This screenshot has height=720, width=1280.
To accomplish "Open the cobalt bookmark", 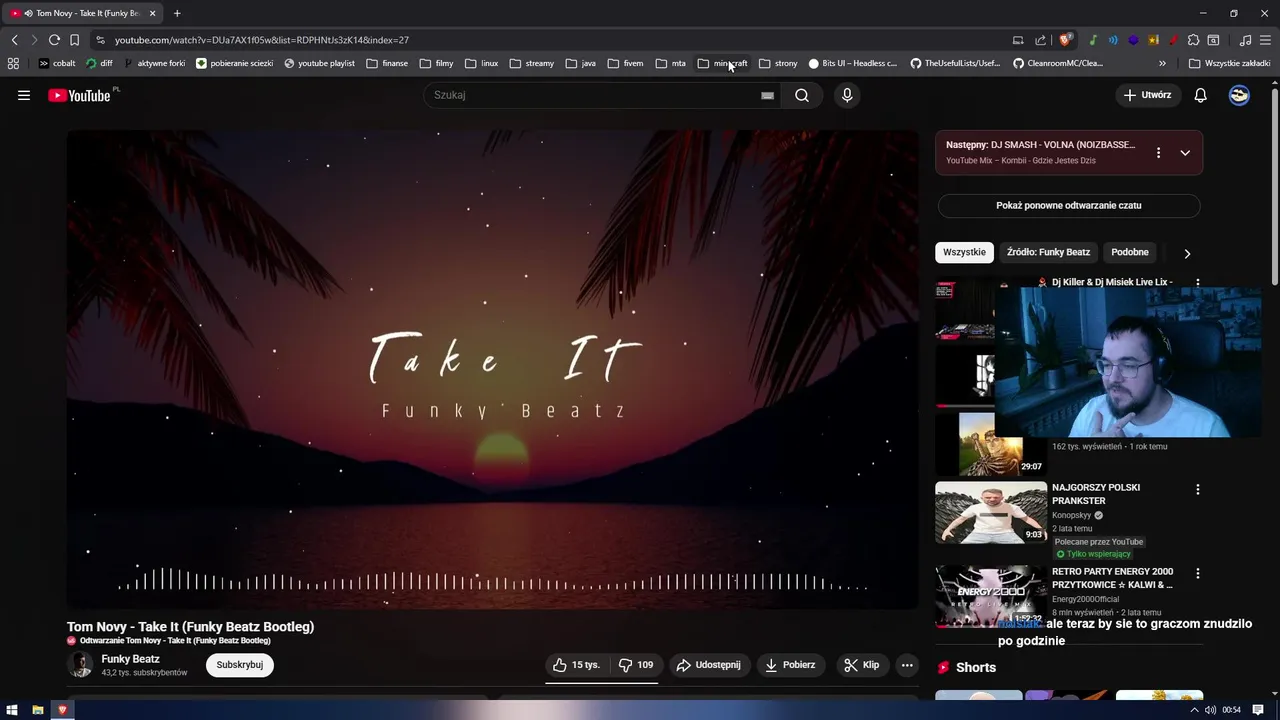I will click(56, 63).
